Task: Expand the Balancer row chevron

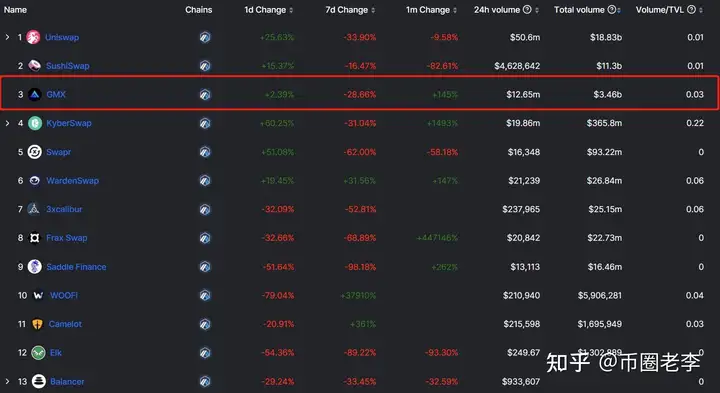Action: [x=7, y=381]
